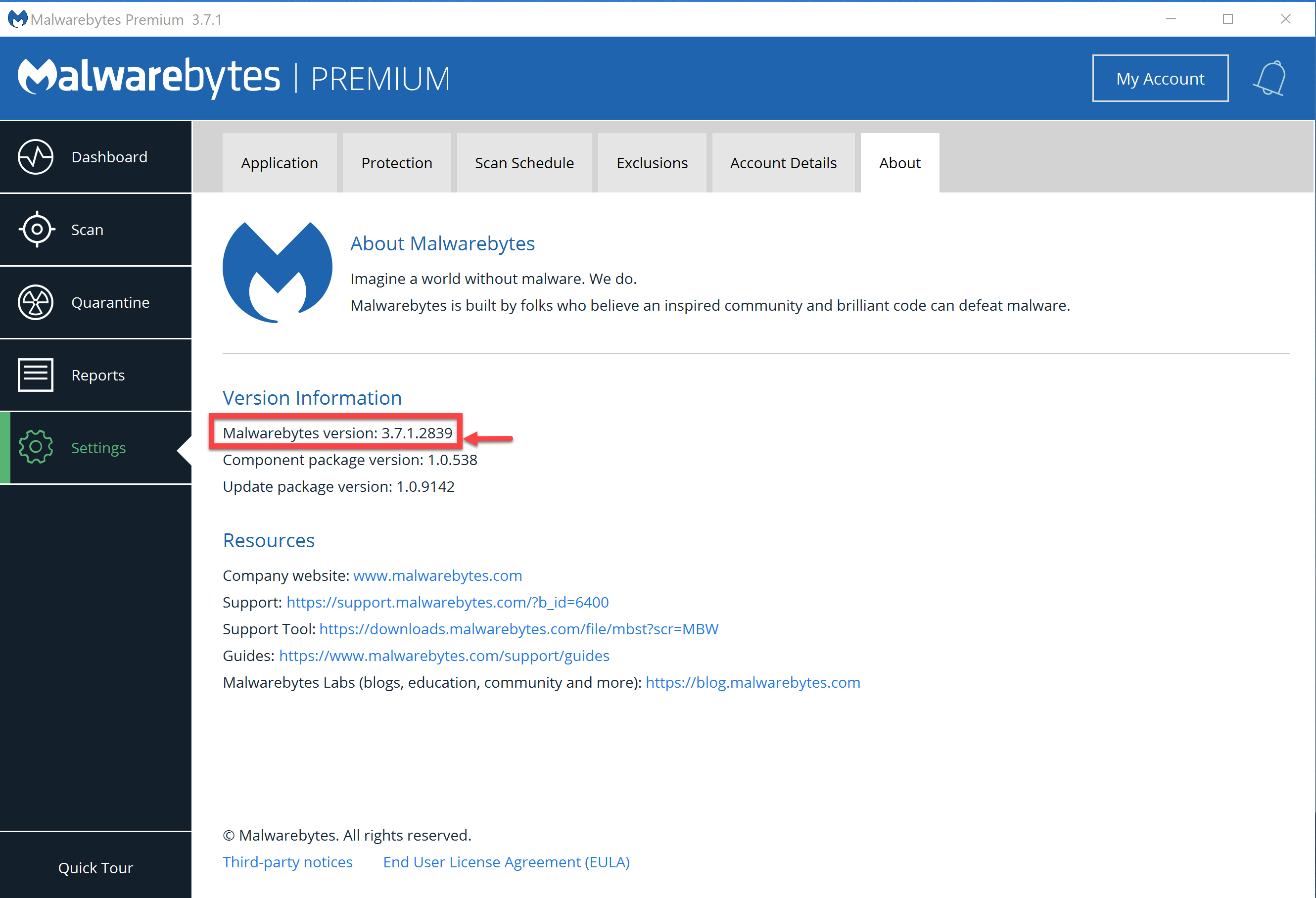Open the Guides support link
Viewport: 1316px width, 898px height.
(444, 656)
